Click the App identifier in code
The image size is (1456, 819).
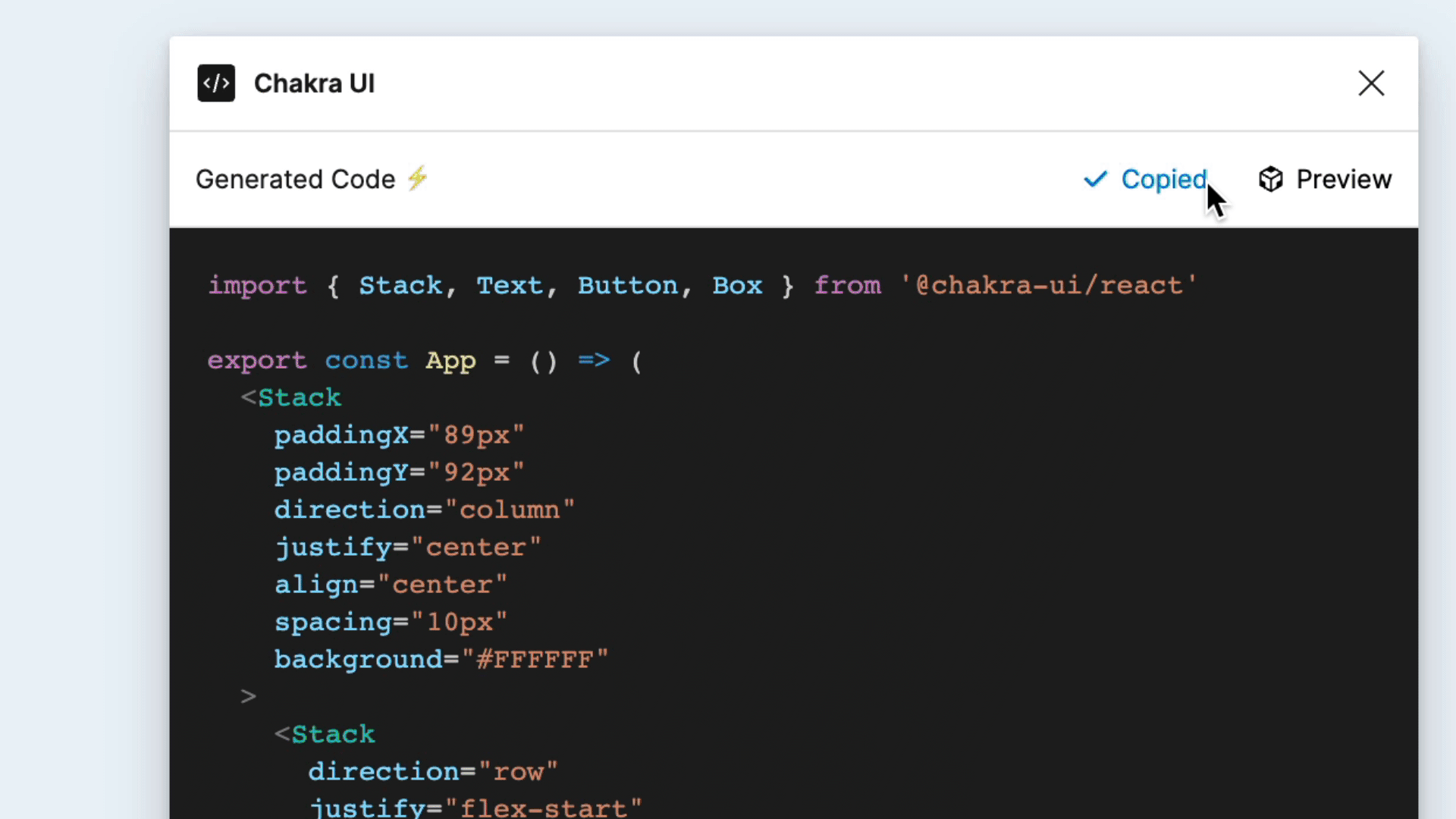point(450,361)
